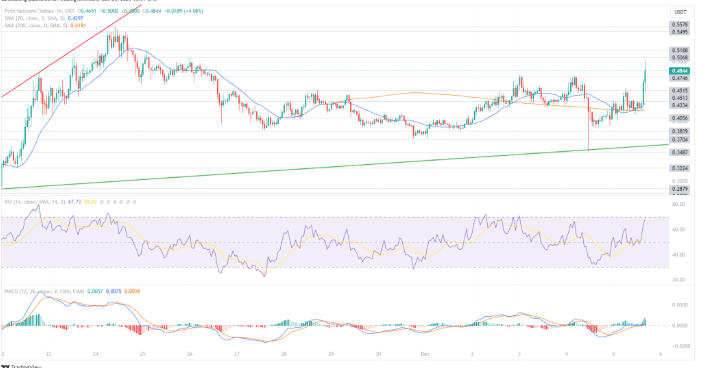Click the 24 date on time axis

point(95,354)
